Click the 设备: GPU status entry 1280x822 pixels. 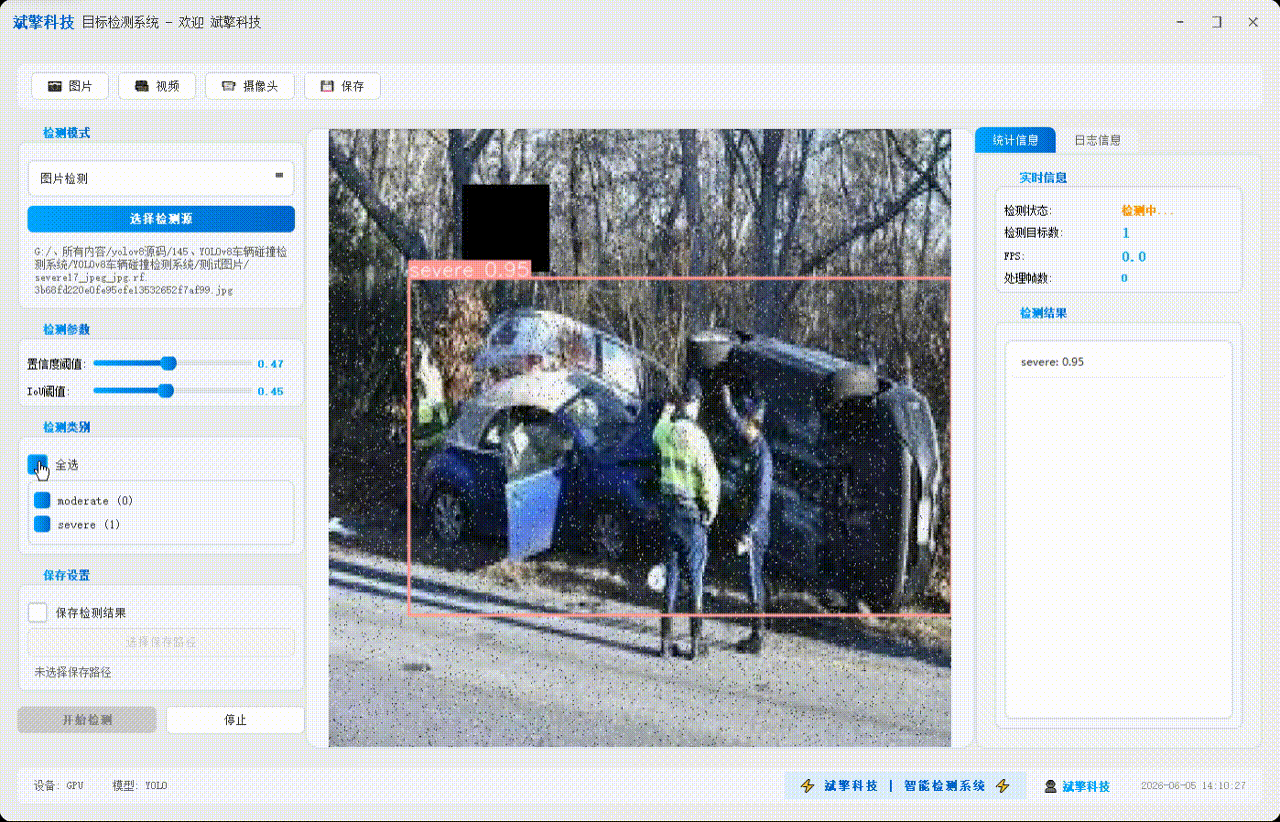[x=59, y=786]
